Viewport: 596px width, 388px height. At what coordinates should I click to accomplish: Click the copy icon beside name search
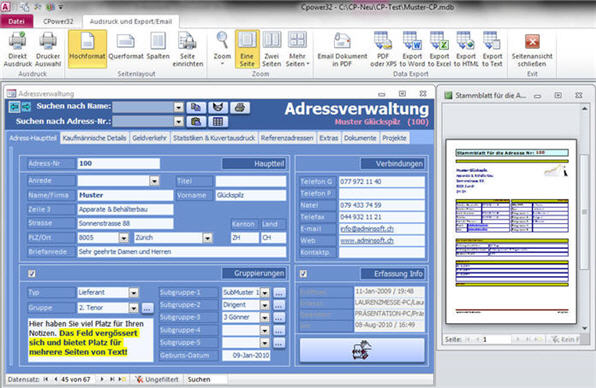[x=196, y=108]
